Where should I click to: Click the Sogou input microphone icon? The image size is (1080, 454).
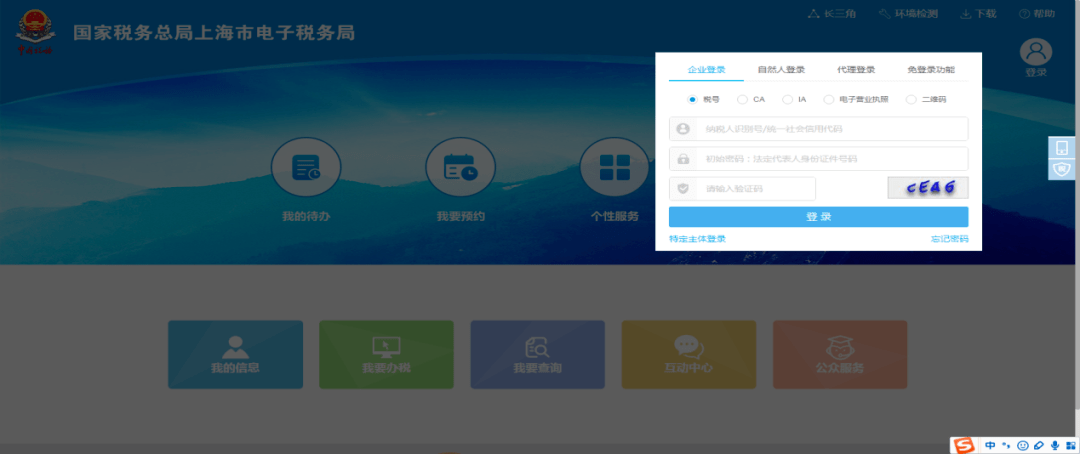pos(1054,444)
